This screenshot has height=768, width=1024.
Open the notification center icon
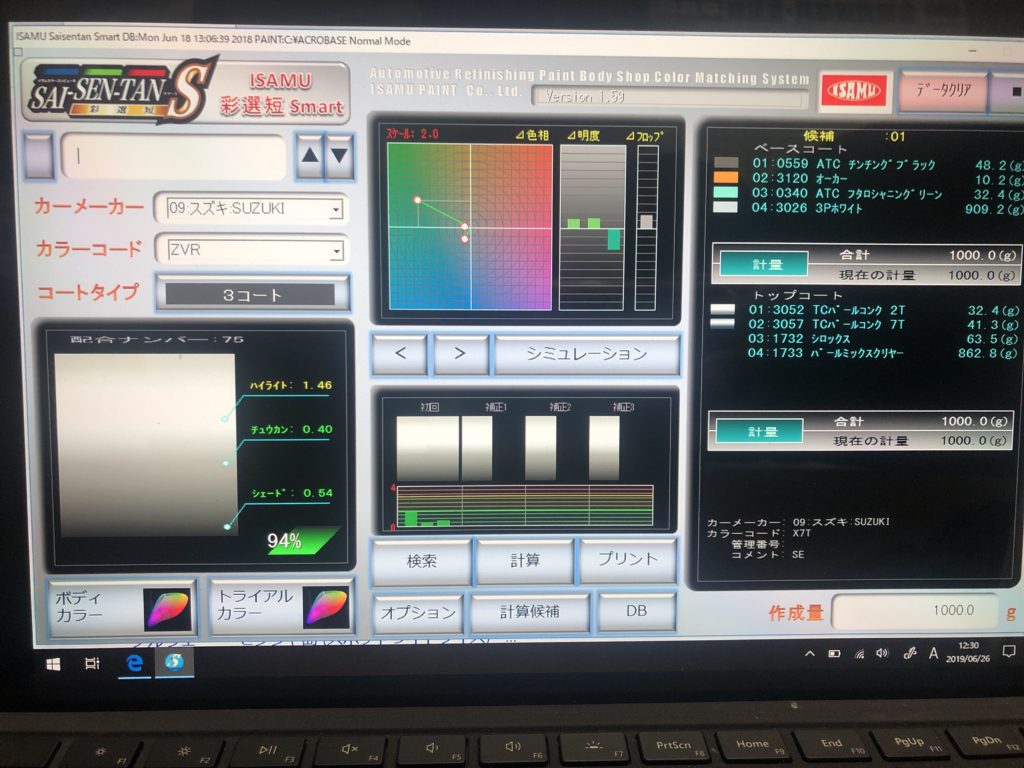pyautogui.click(x=1009, y=651)
